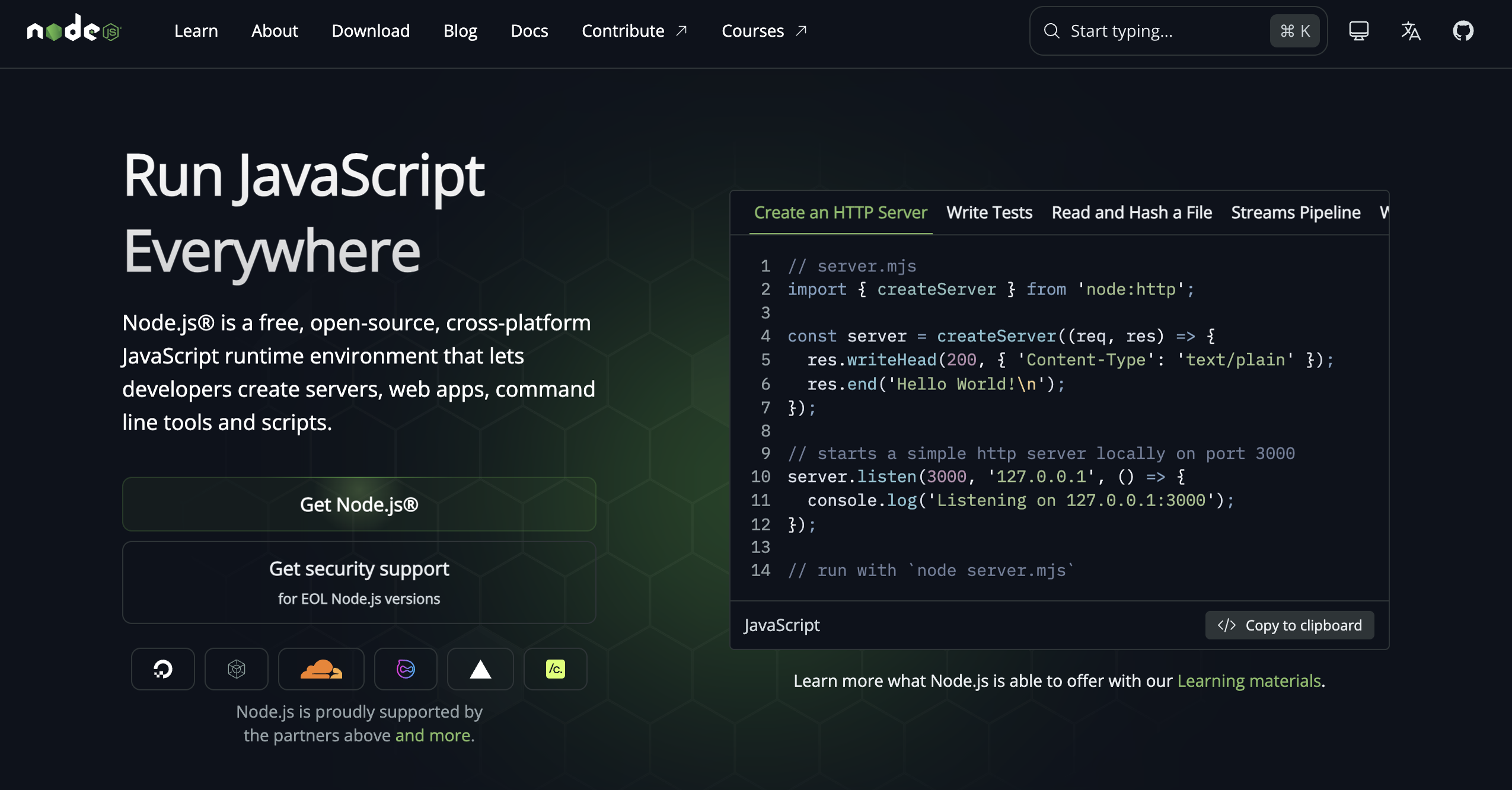Open the Node.js GitHub repository
This screenshot has height=790, width=1512.
coord(1464,30)
